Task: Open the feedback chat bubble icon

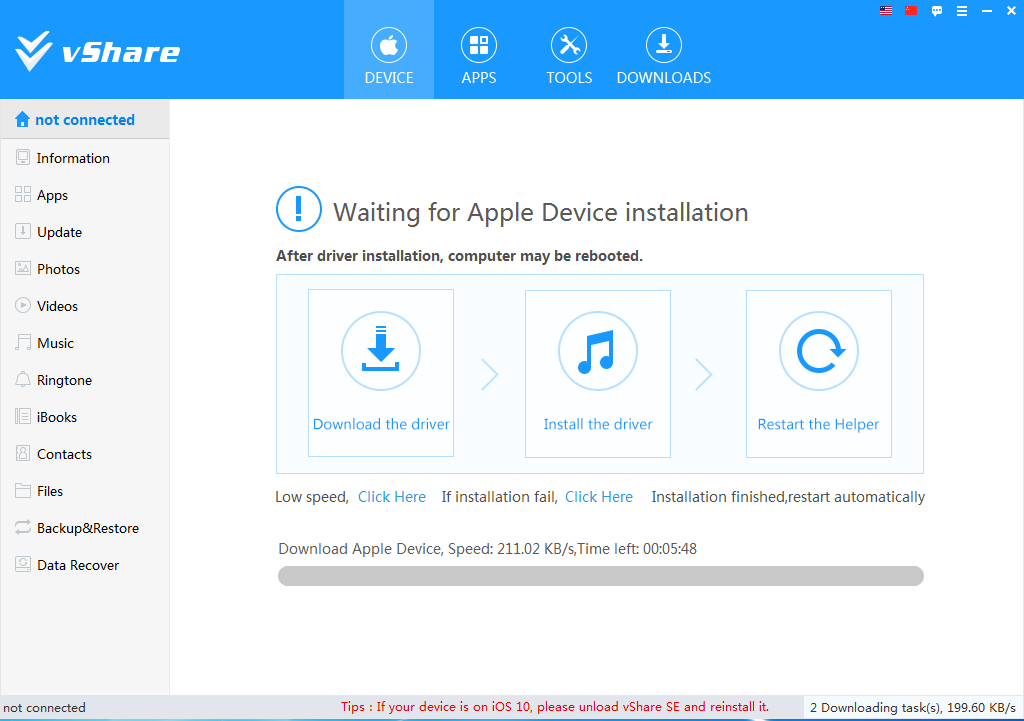Action: coord(936,11)
